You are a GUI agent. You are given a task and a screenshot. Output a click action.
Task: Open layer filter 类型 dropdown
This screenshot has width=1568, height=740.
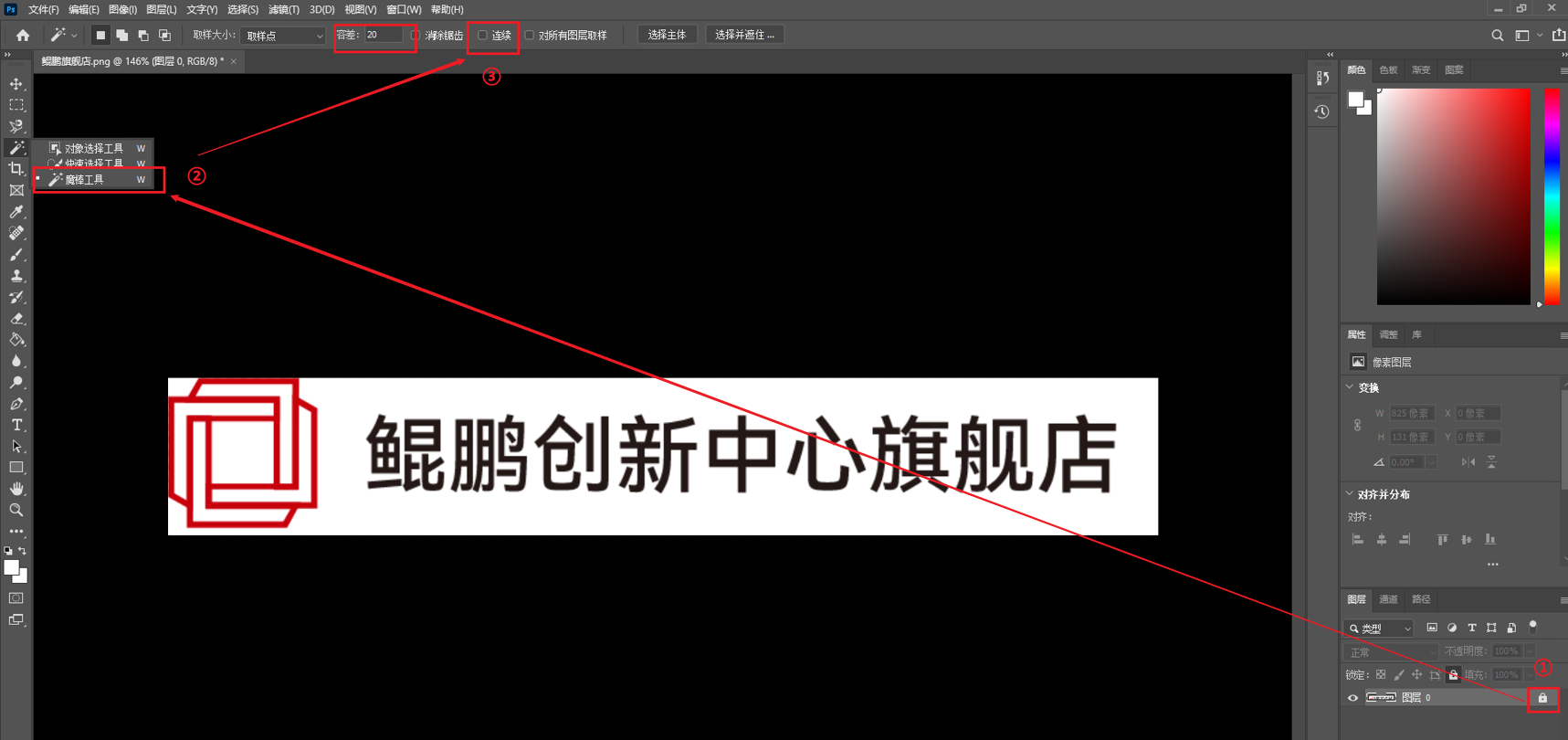pos(1379,628)
